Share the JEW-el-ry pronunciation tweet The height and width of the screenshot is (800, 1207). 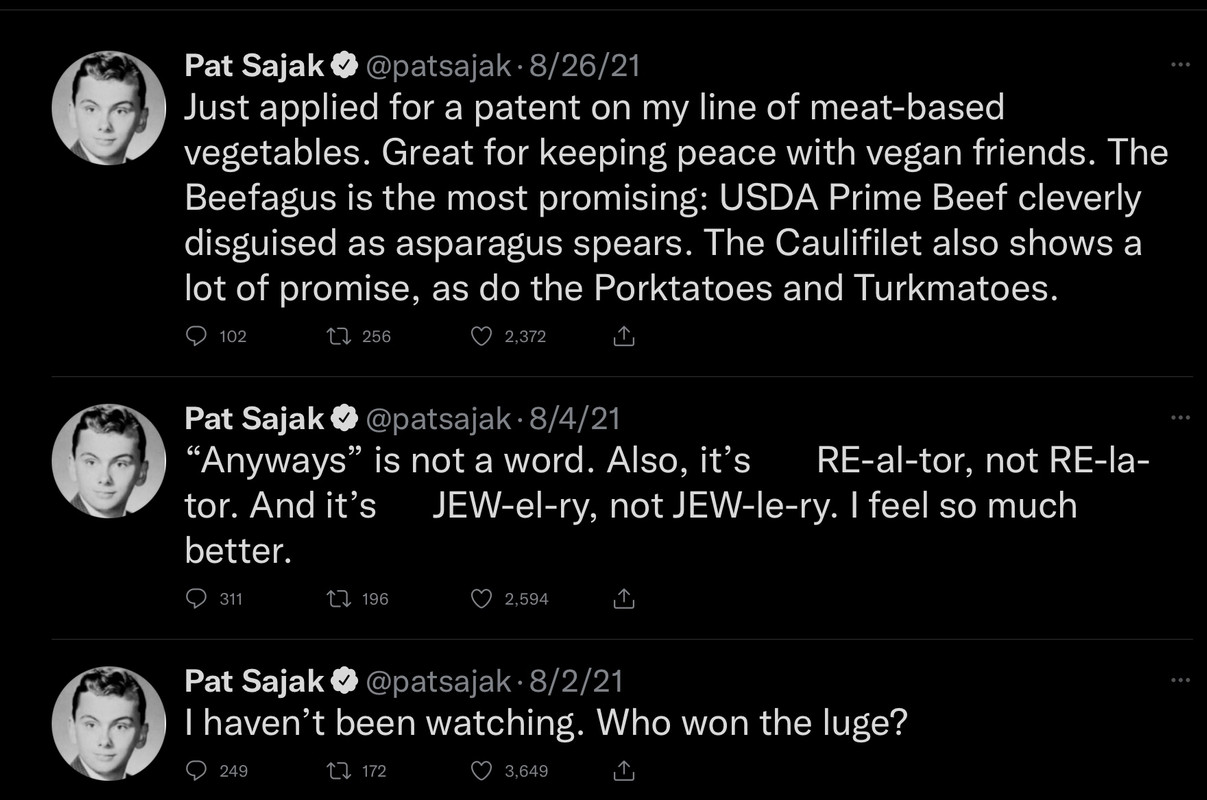point(623,599)
